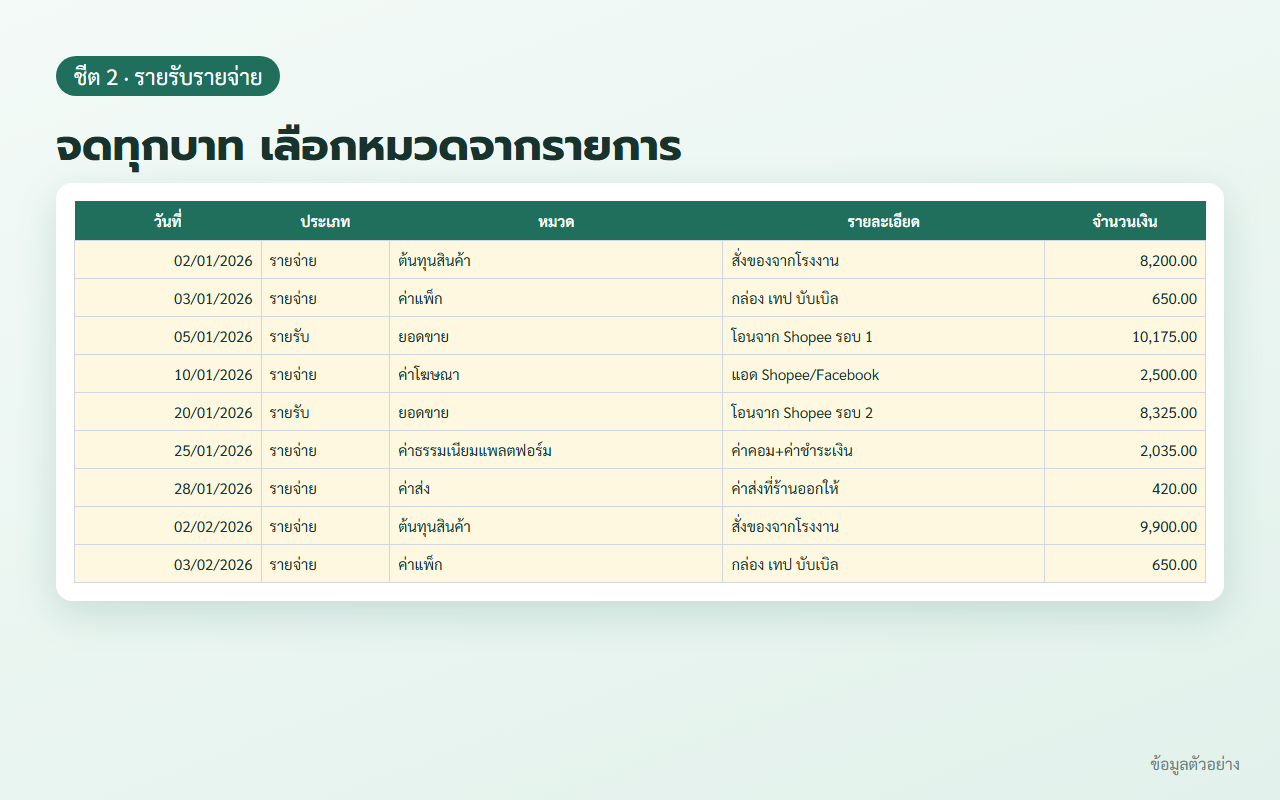Select กล่อง เทป บับเบิล in the 03/01/2026 row
Screen dimensions: 1280x800
(883, 298)
